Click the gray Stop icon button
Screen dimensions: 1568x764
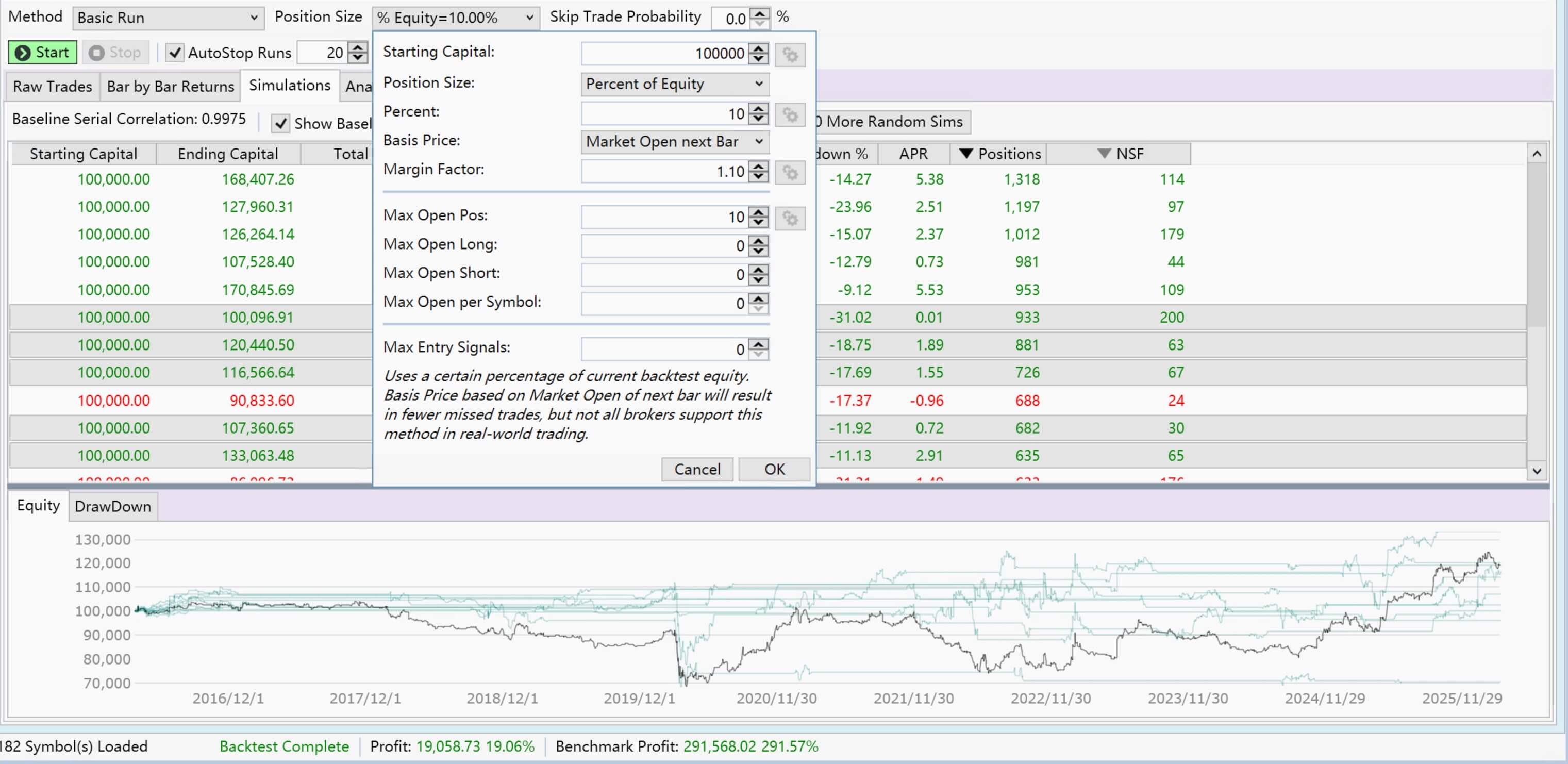click(x=96, y=53)
